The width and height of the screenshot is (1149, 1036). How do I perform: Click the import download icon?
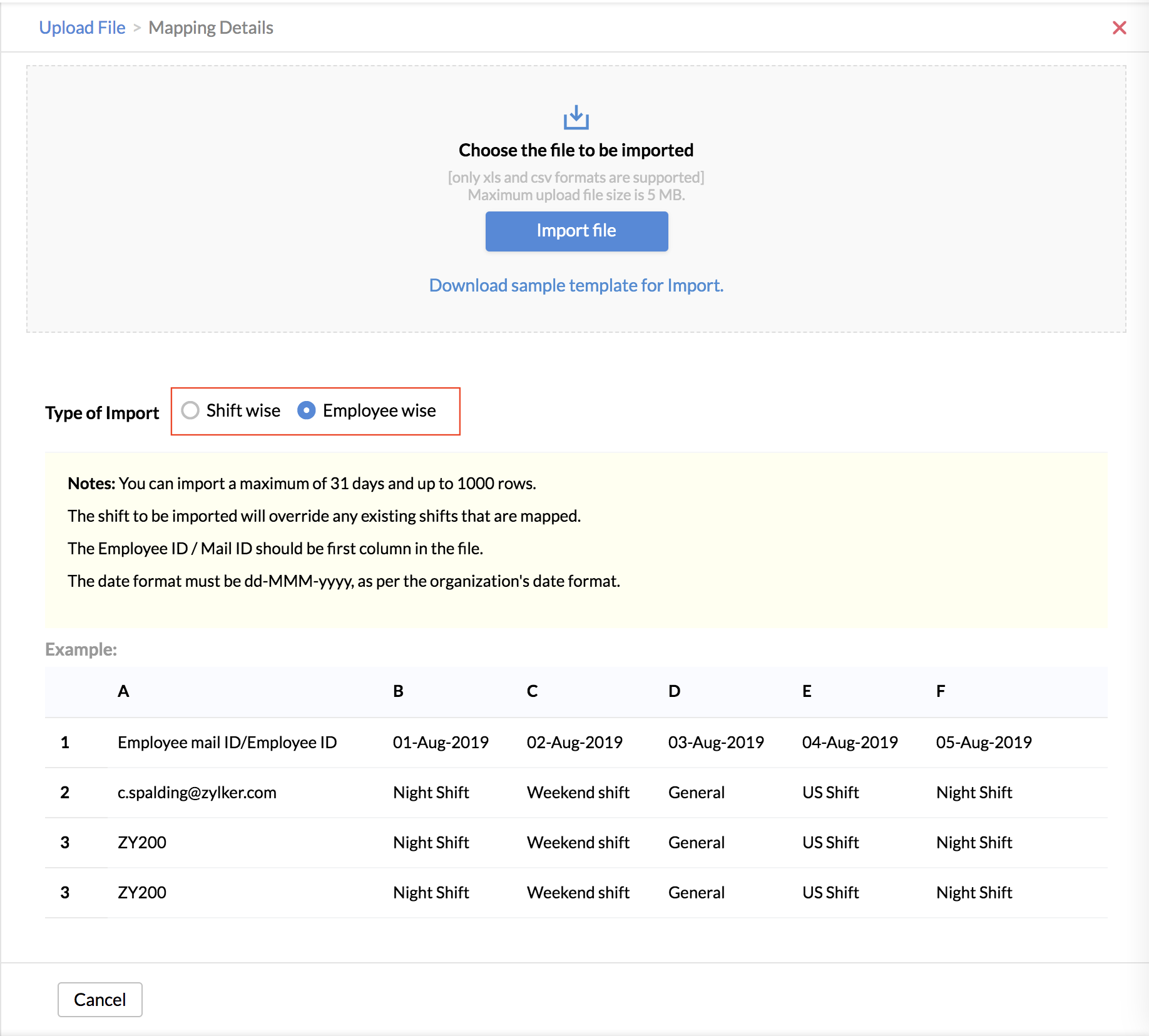point(576,118)
